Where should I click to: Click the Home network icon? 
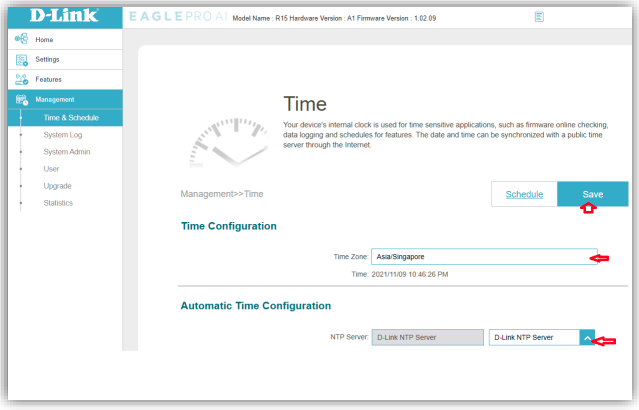click(x=19, y=39)
